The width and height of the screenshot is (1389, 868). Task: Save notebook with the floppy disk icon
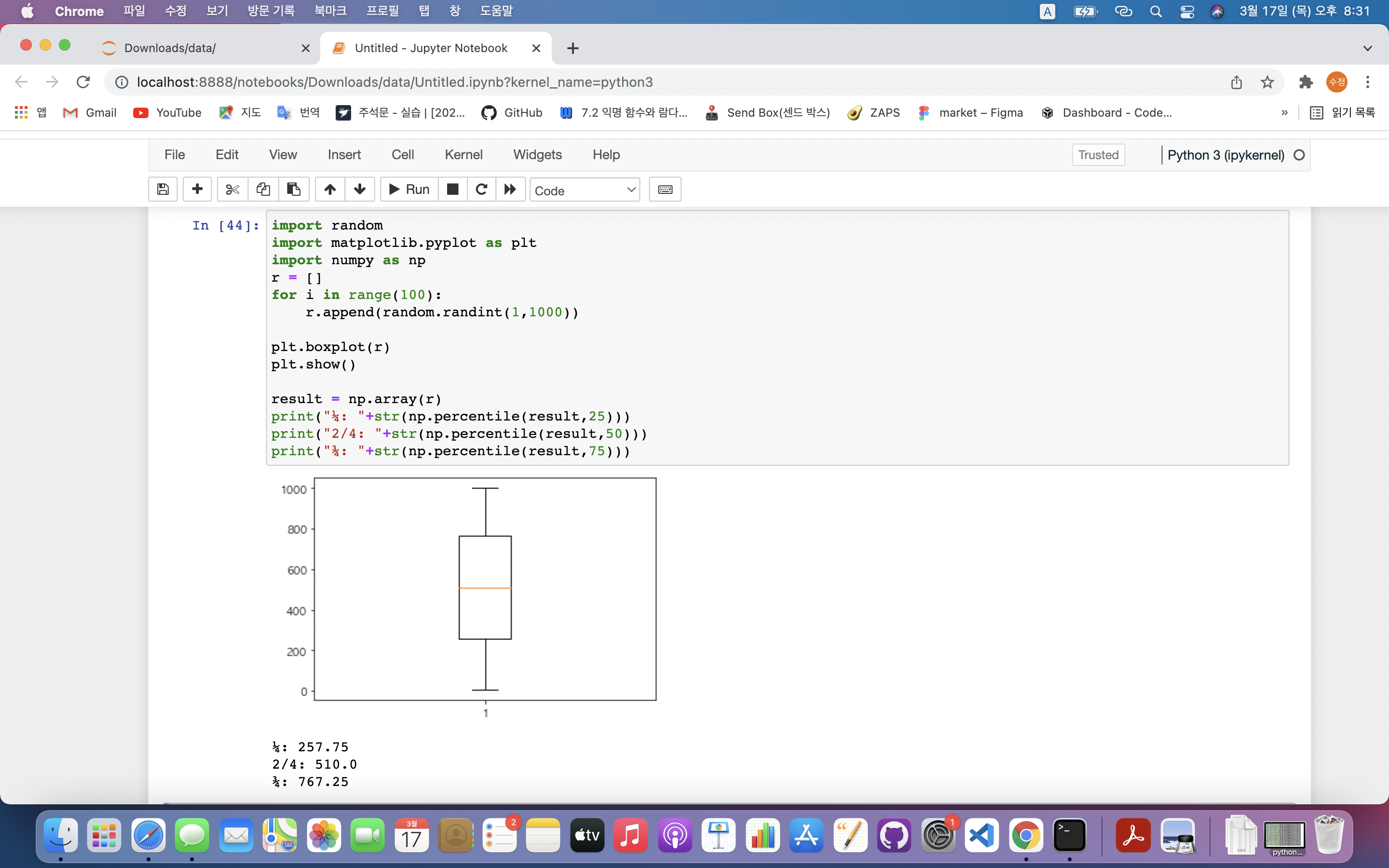(x=163, y=190)
